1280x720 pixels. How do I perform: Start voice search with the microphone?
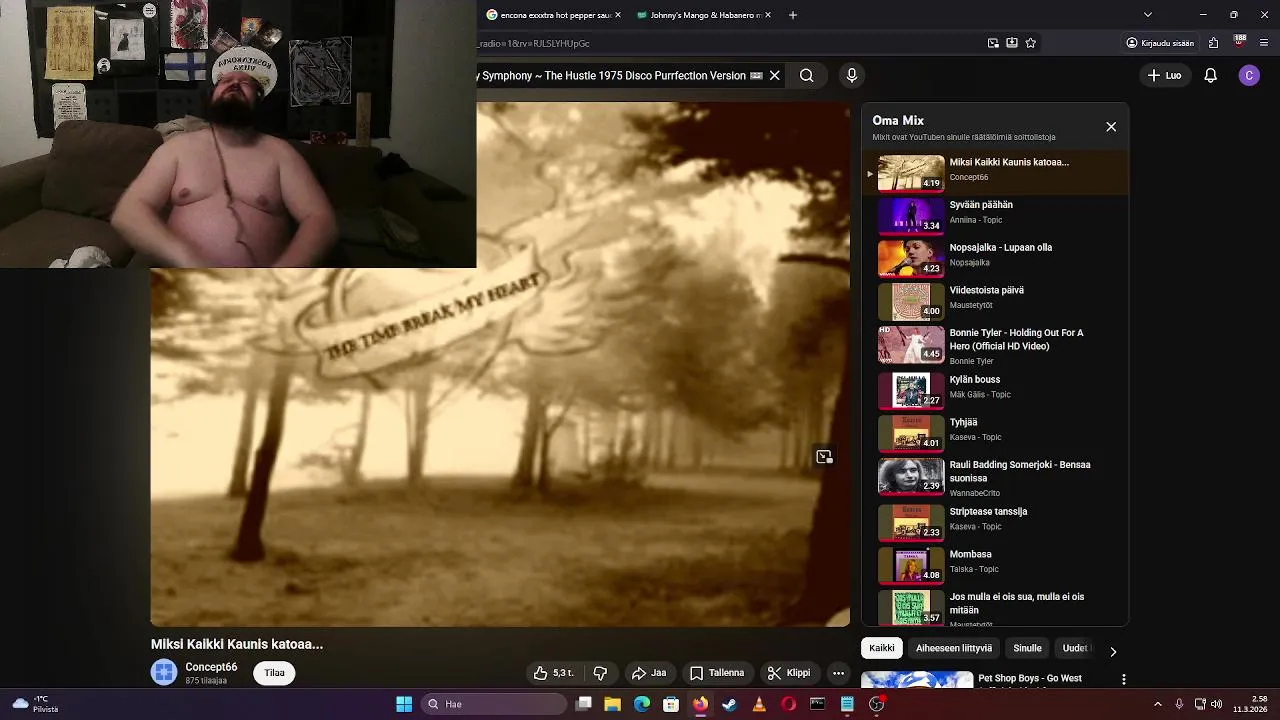(852, 75)
